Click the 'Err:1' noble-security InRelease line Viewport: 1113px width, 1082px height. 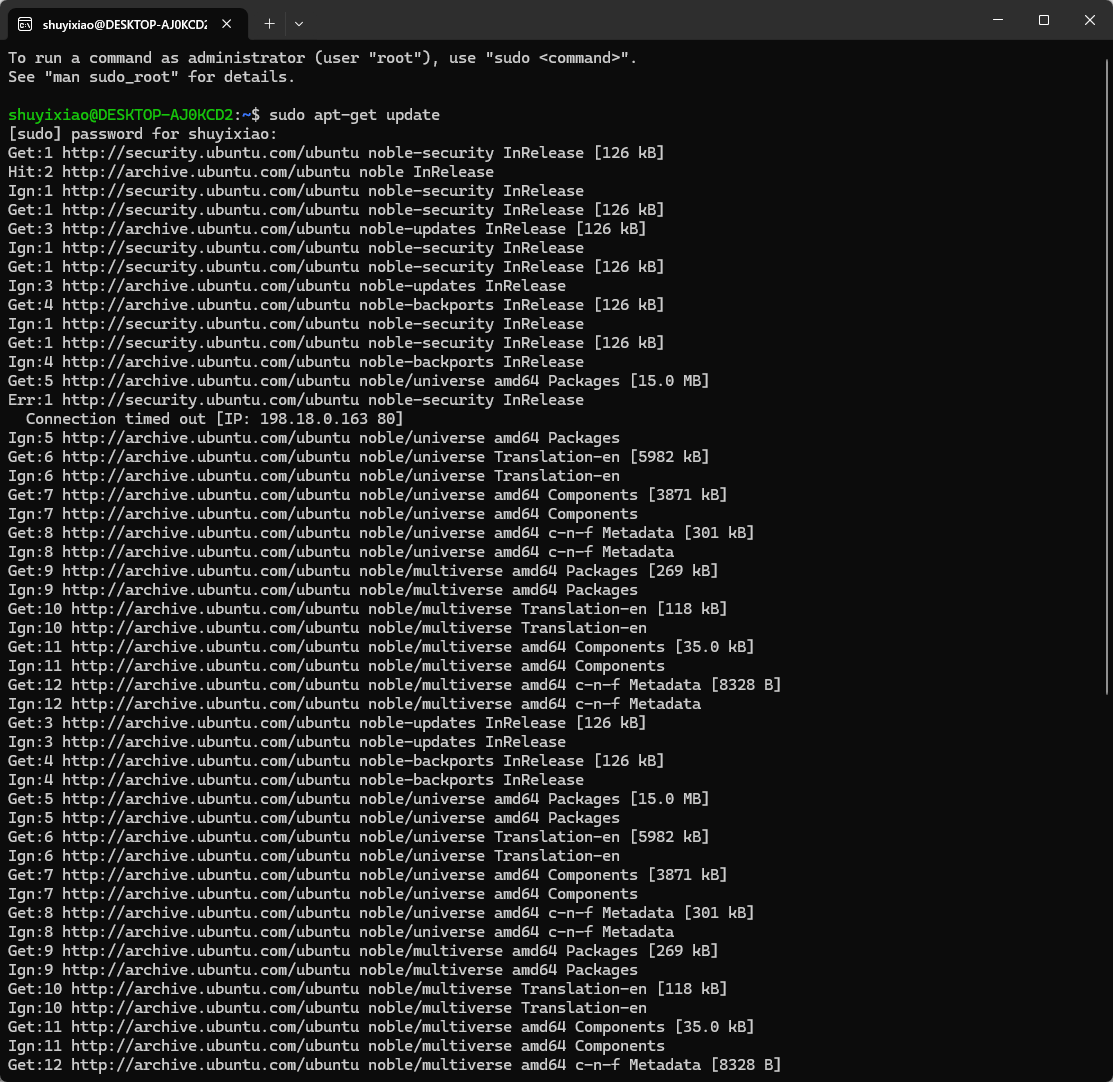(x=296, y=400)
